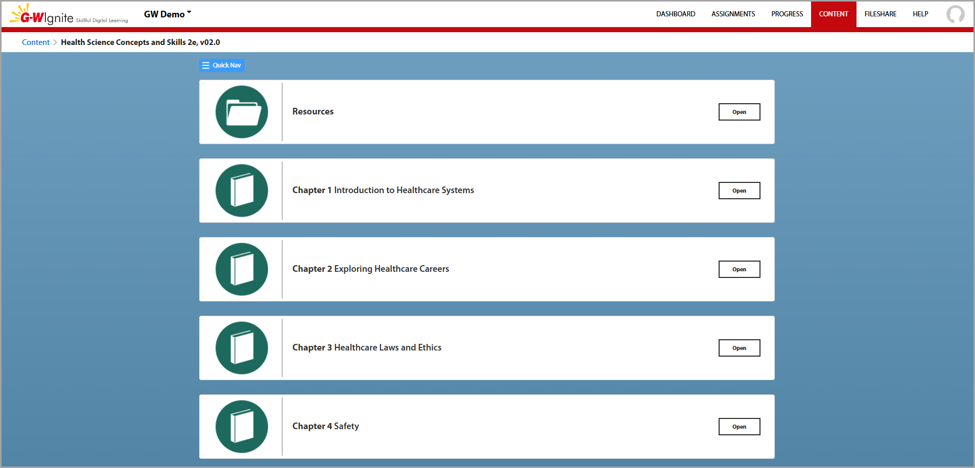This screenshot has height=468, width=975.
Task: Open Chapter 3 Healthcare Laws and Ethics
Action: point(739,348)
